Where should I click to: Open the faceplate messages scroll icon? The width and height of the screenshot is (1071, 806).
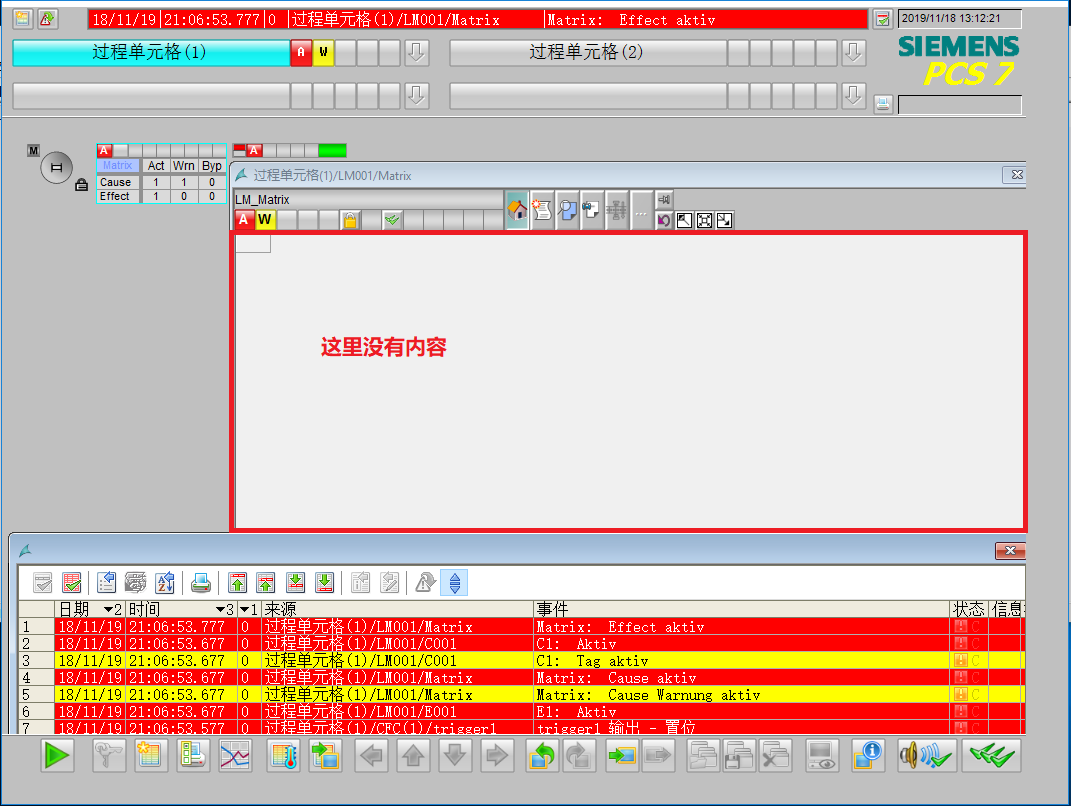[x=542, y=210]
